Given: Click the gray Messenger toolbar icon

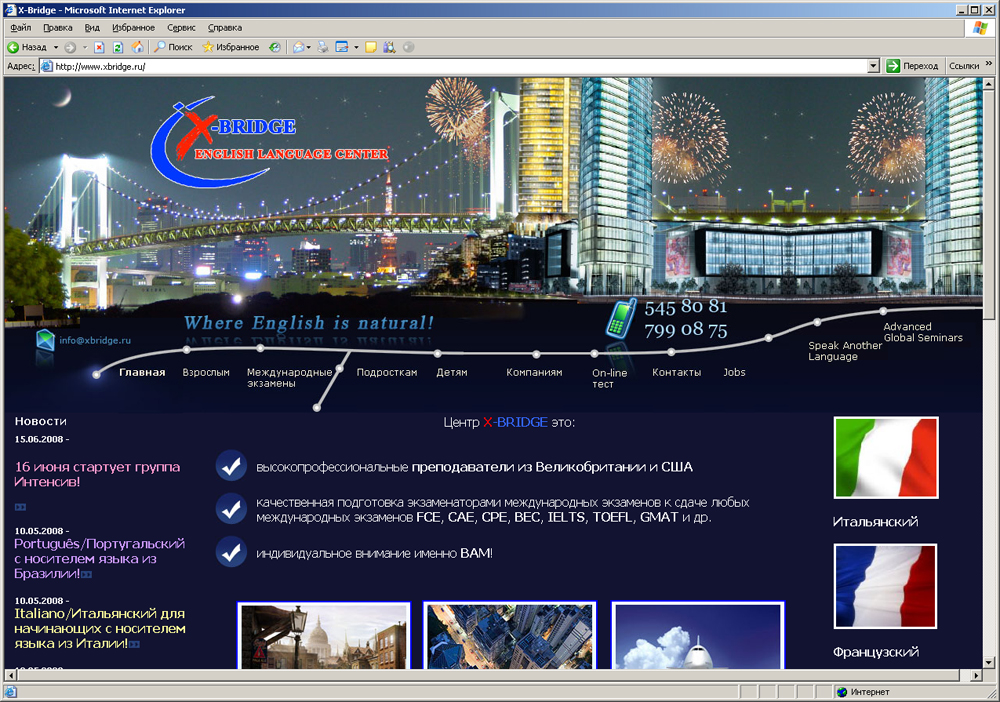Looking at the screenshot, I should 409,47.
